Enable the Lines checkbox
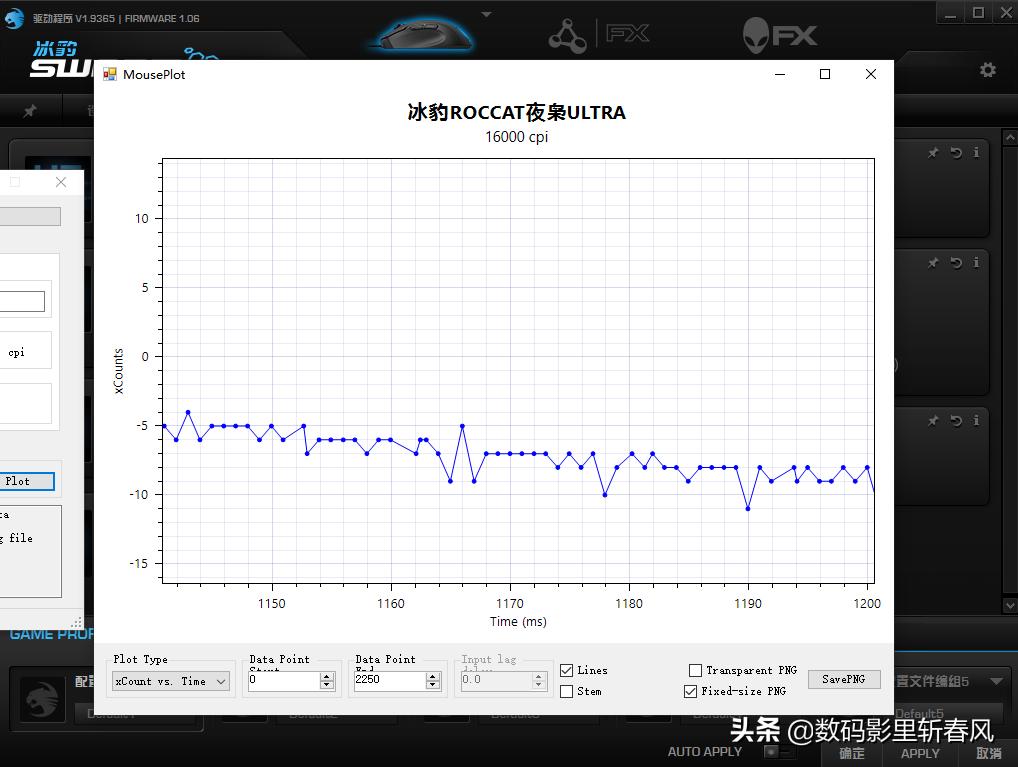The width and height of the screenshot is (1018, 767). (x=566, y=670)
